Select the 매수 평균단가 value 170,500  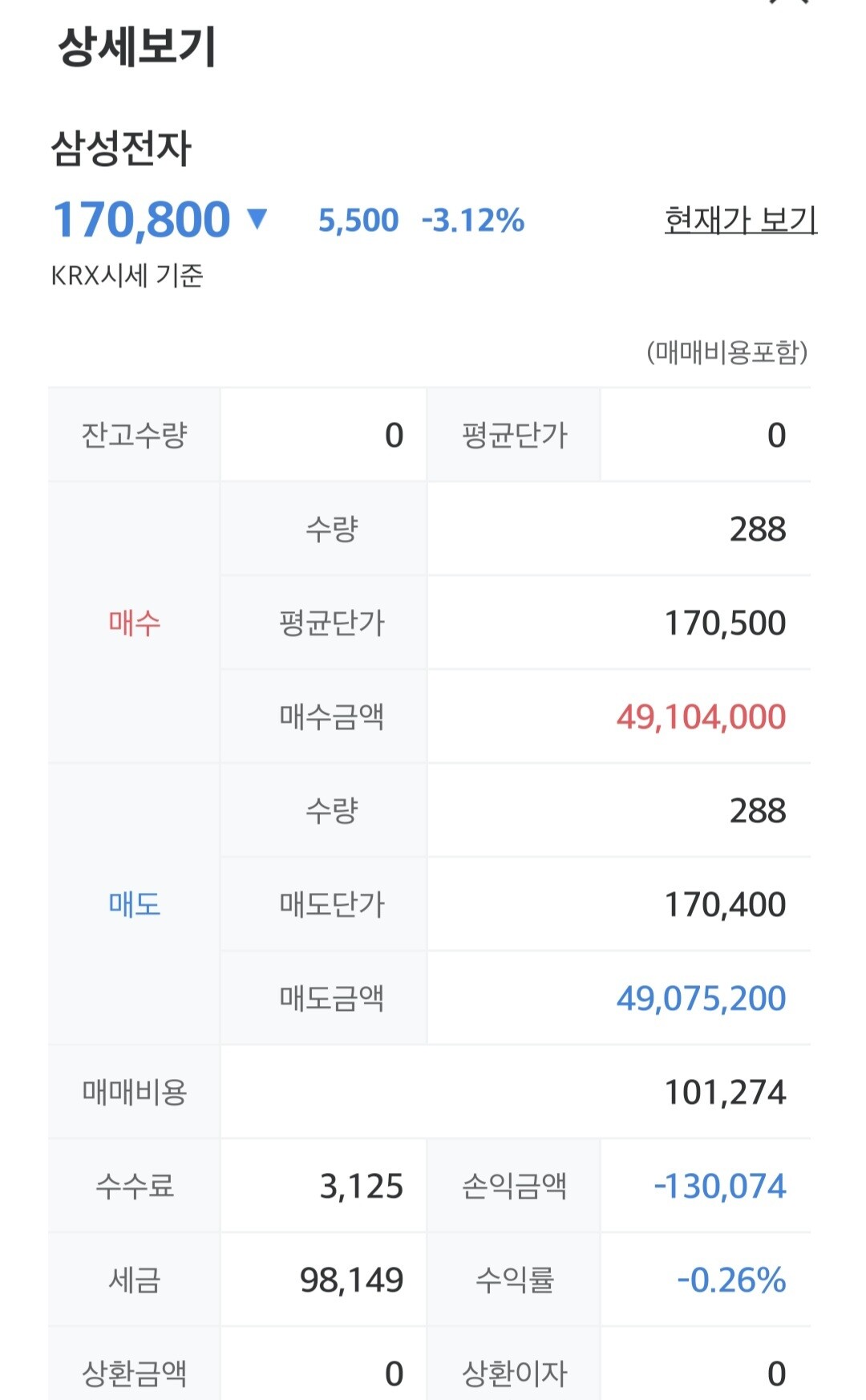[725, 623]
